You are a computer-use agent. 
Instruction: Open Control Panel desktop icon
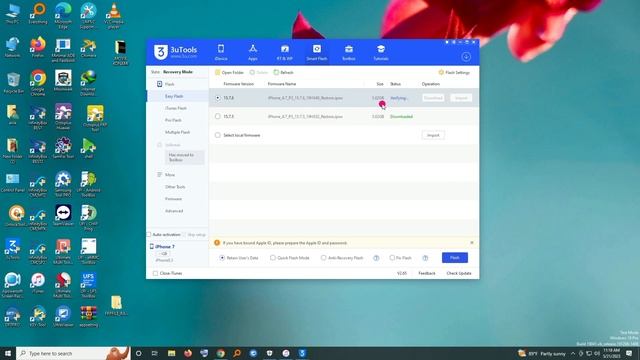coord(13,182)
